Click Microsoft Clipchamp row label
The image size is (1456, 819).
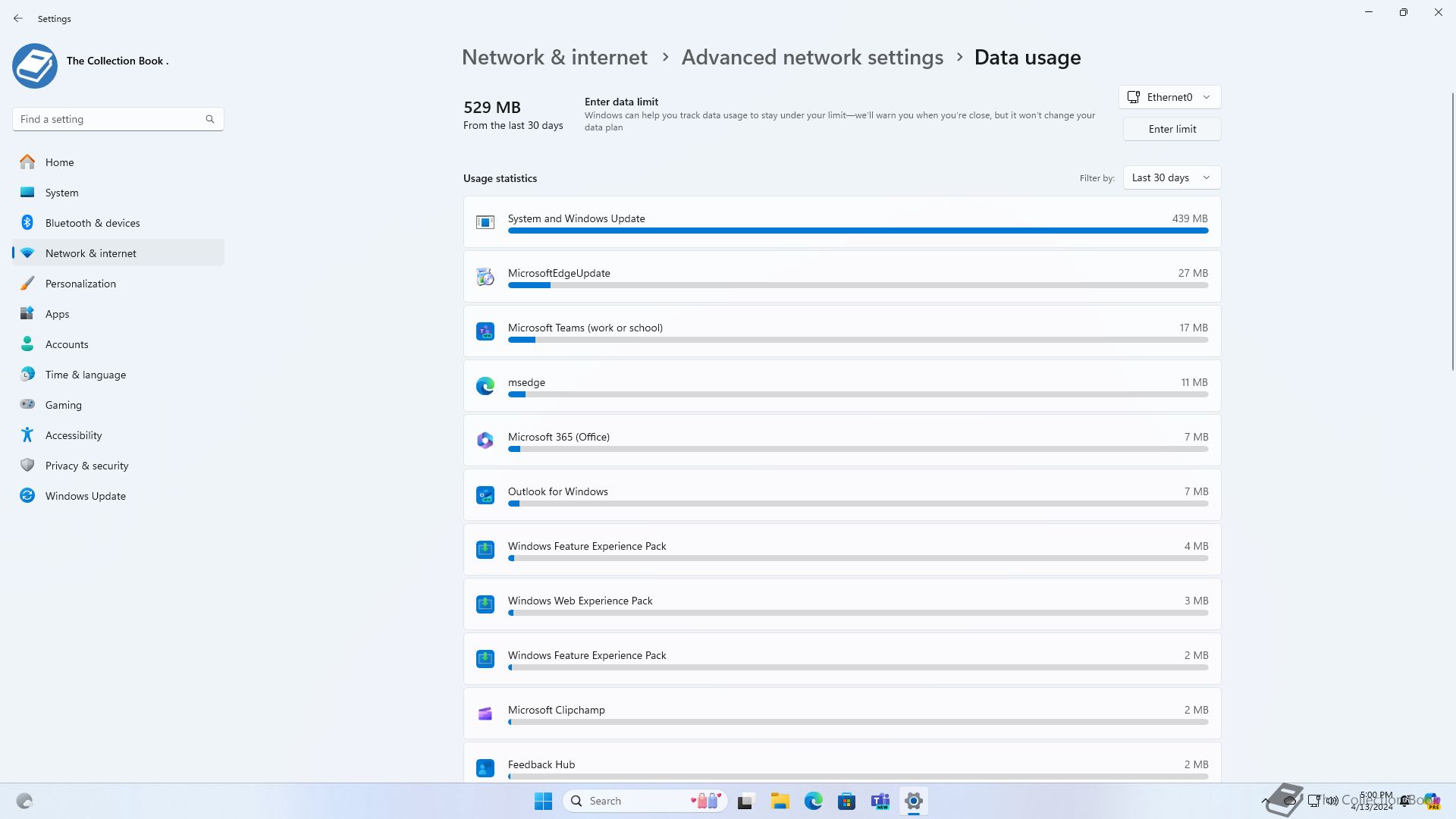tap(557, 710)
